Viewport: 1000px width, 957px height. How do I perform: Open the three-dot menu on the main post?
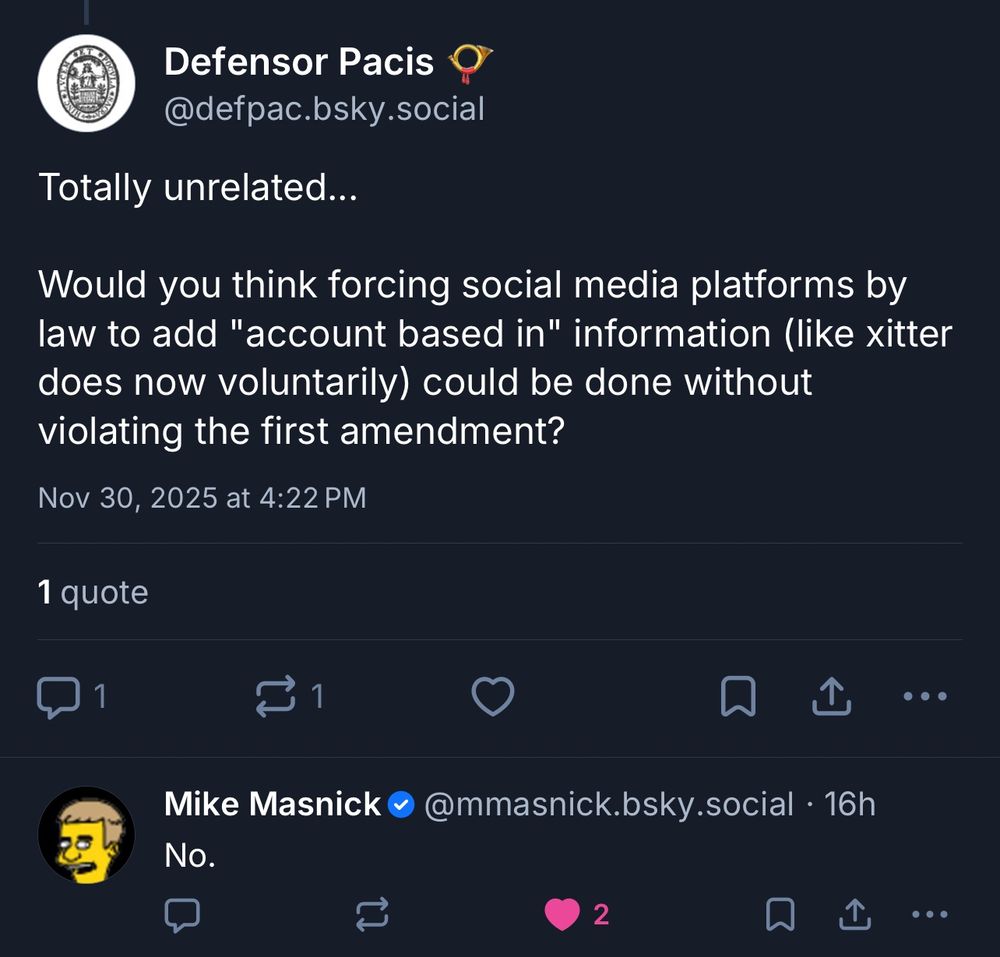pyautogui.click(x=925, y=697)
